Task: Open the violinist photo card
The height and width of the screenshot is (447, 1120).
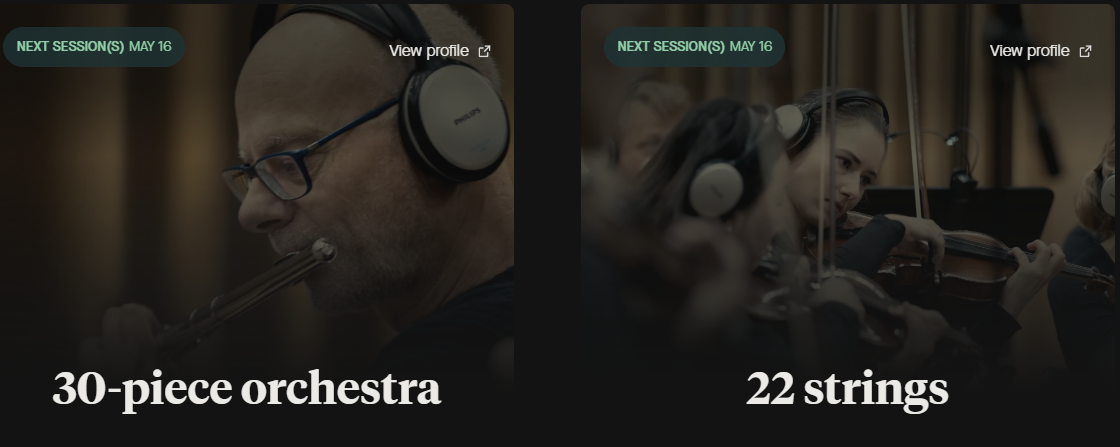Action: click(848, 221)
